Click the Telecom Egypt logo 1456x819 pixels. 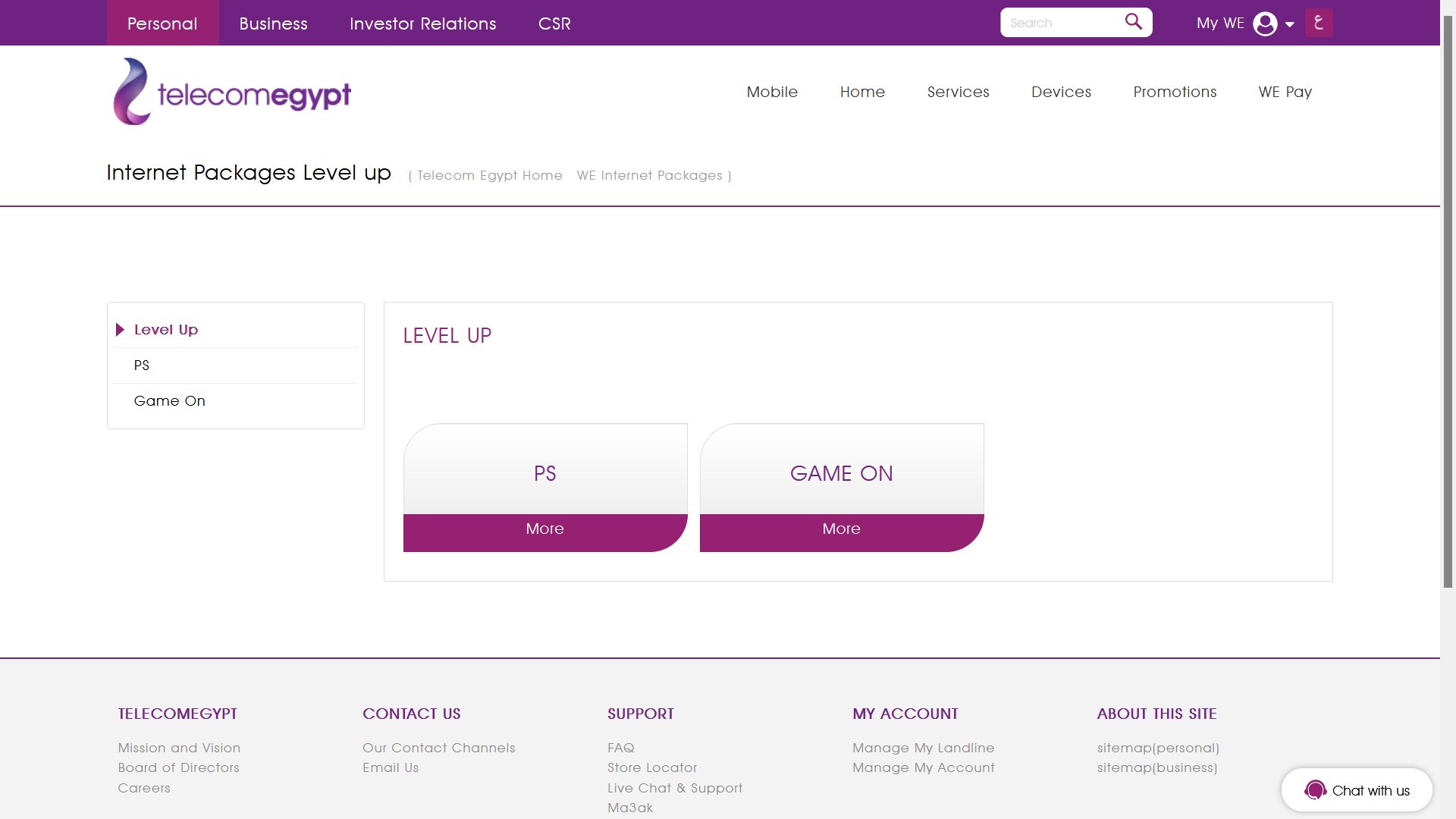[x=232, y=92]
